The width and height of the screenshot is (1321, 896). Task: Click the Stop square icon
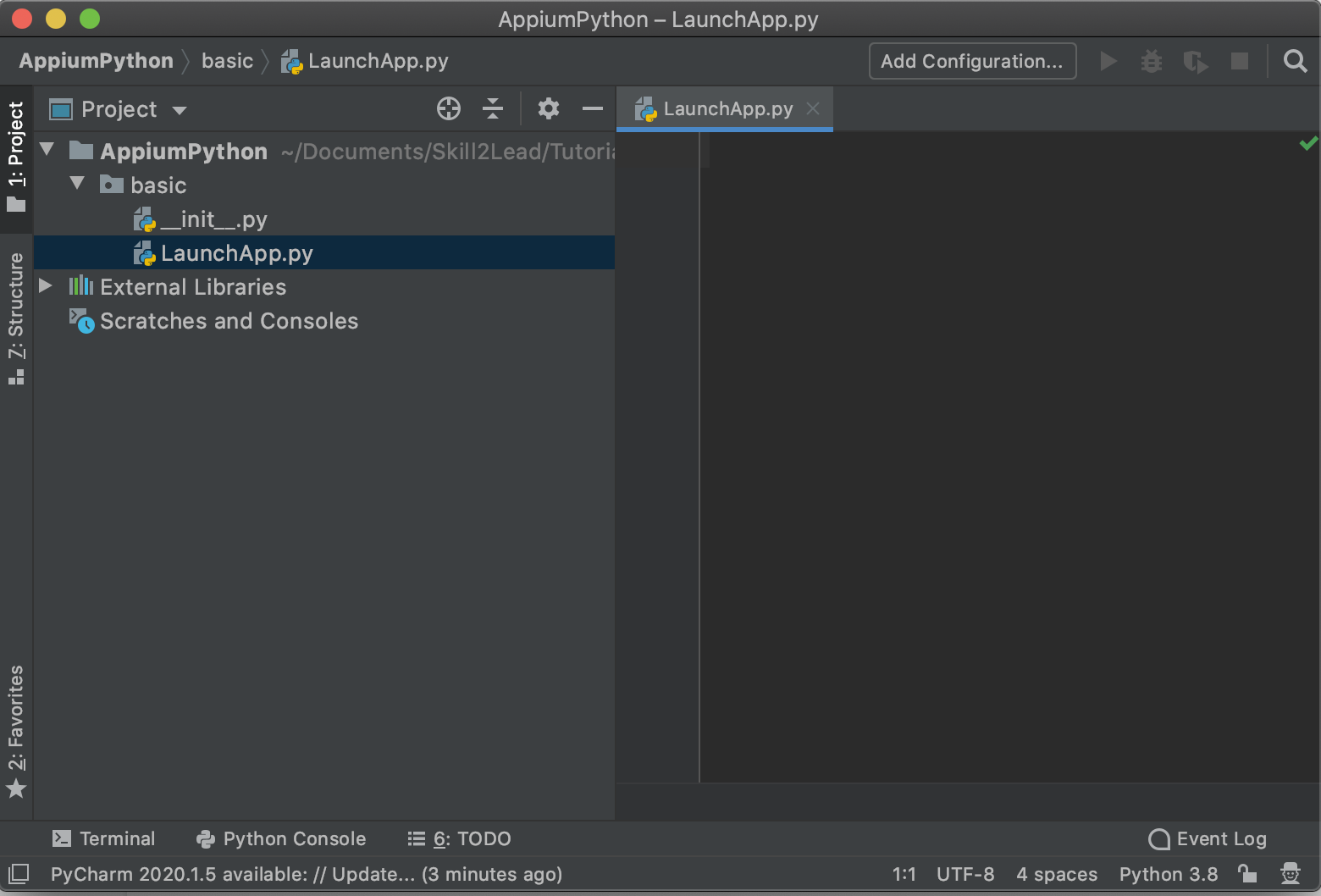1239,61
